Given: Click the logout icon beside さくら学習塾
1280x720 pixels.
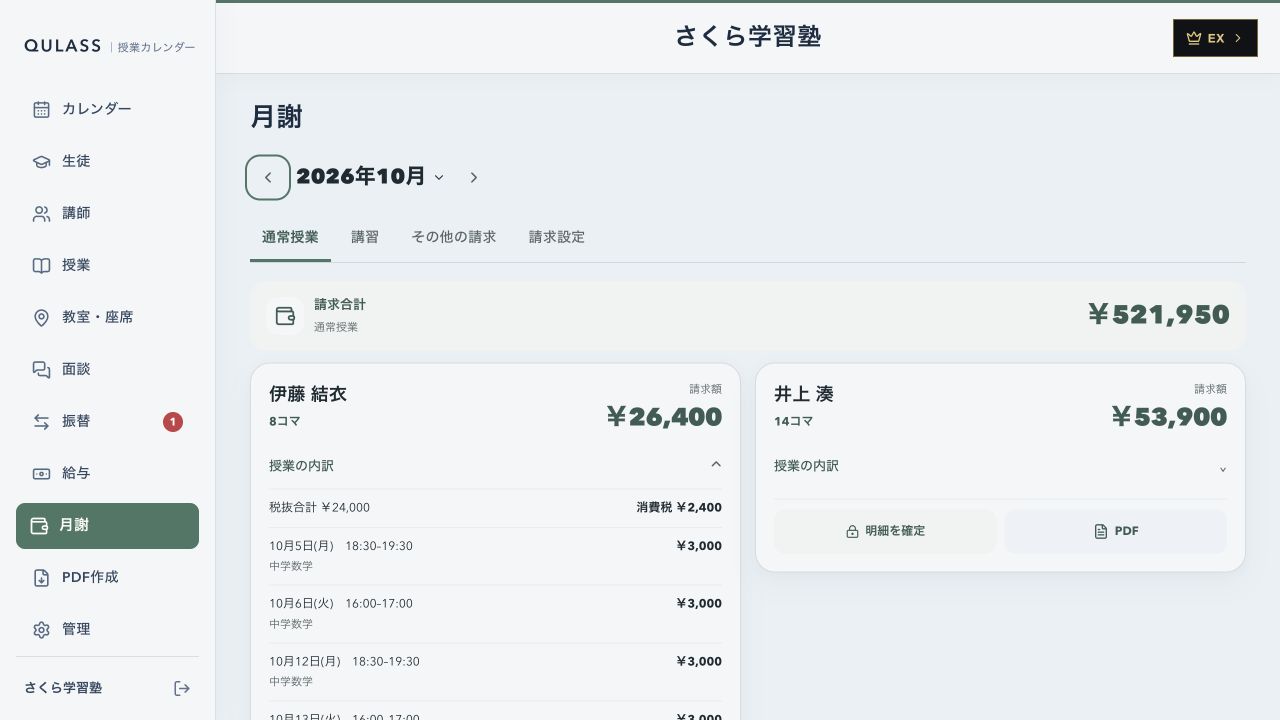Looking at the screenshot, I should pyautogui.click(x=182, y=688).
